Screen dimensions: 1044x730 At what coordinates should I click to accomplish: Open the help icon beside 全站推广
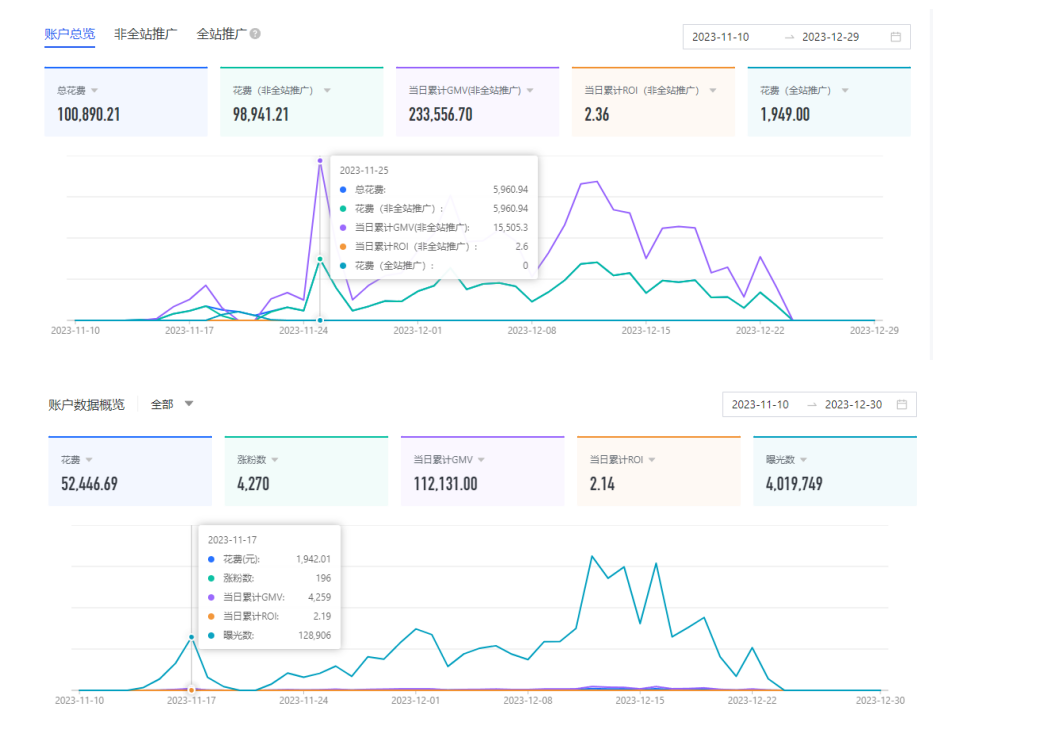(x=255, y=34)
